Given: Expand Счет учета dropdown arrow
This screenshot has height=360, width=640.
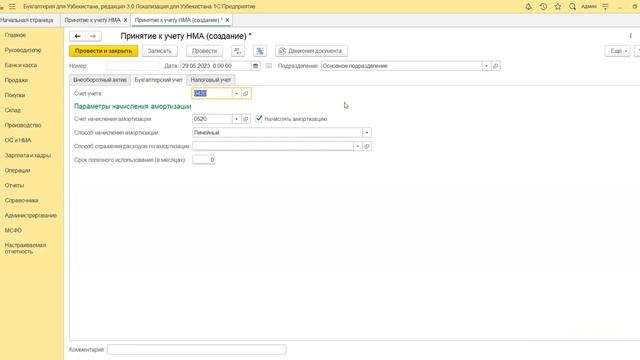Looking at the screenshot, I should point(236,93).
